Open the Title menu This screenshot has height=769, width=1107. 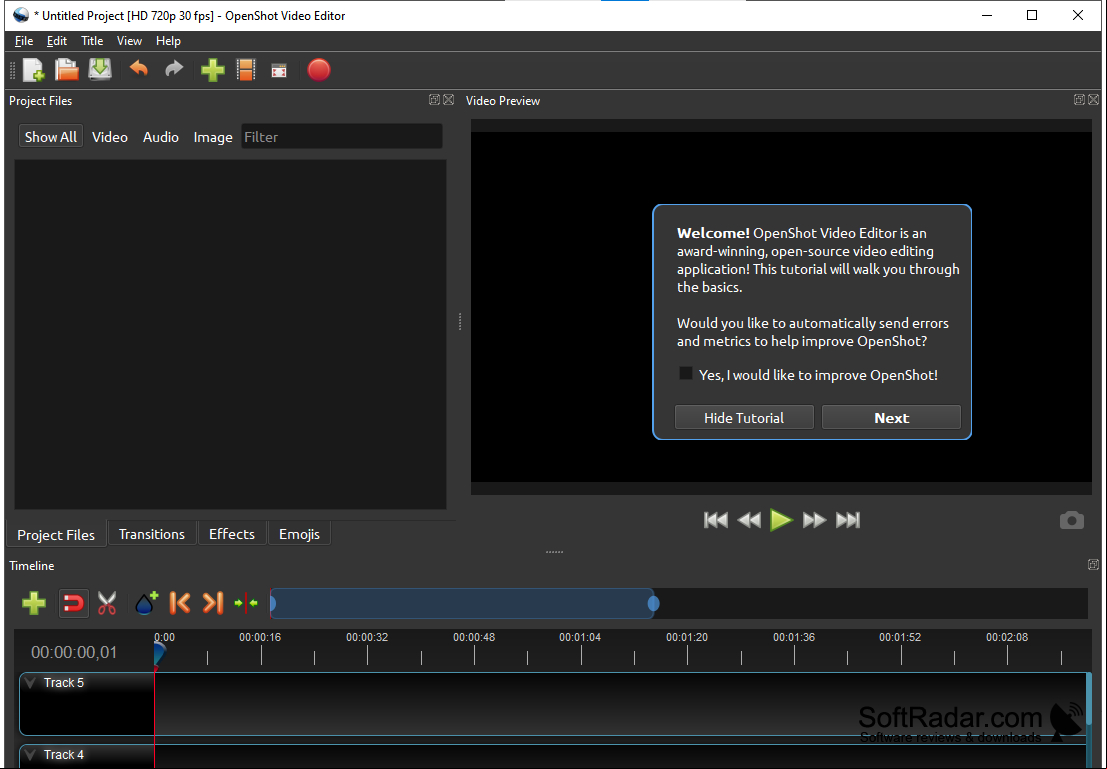tap(92, 41)
